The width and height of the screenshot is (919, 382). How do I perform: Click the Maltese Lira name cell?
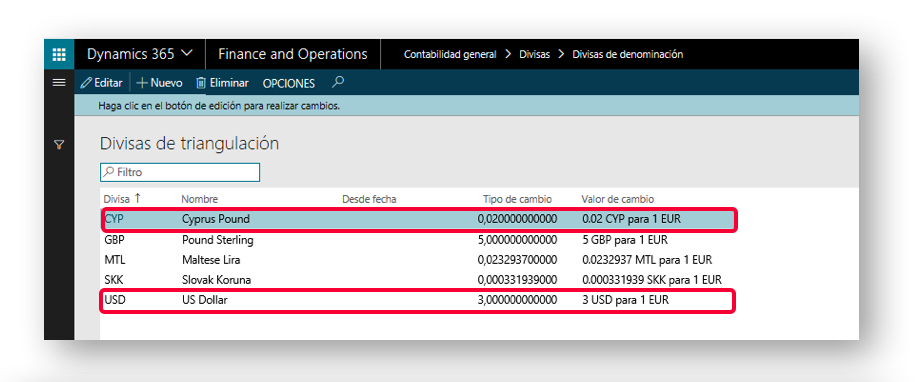point(211,260)
